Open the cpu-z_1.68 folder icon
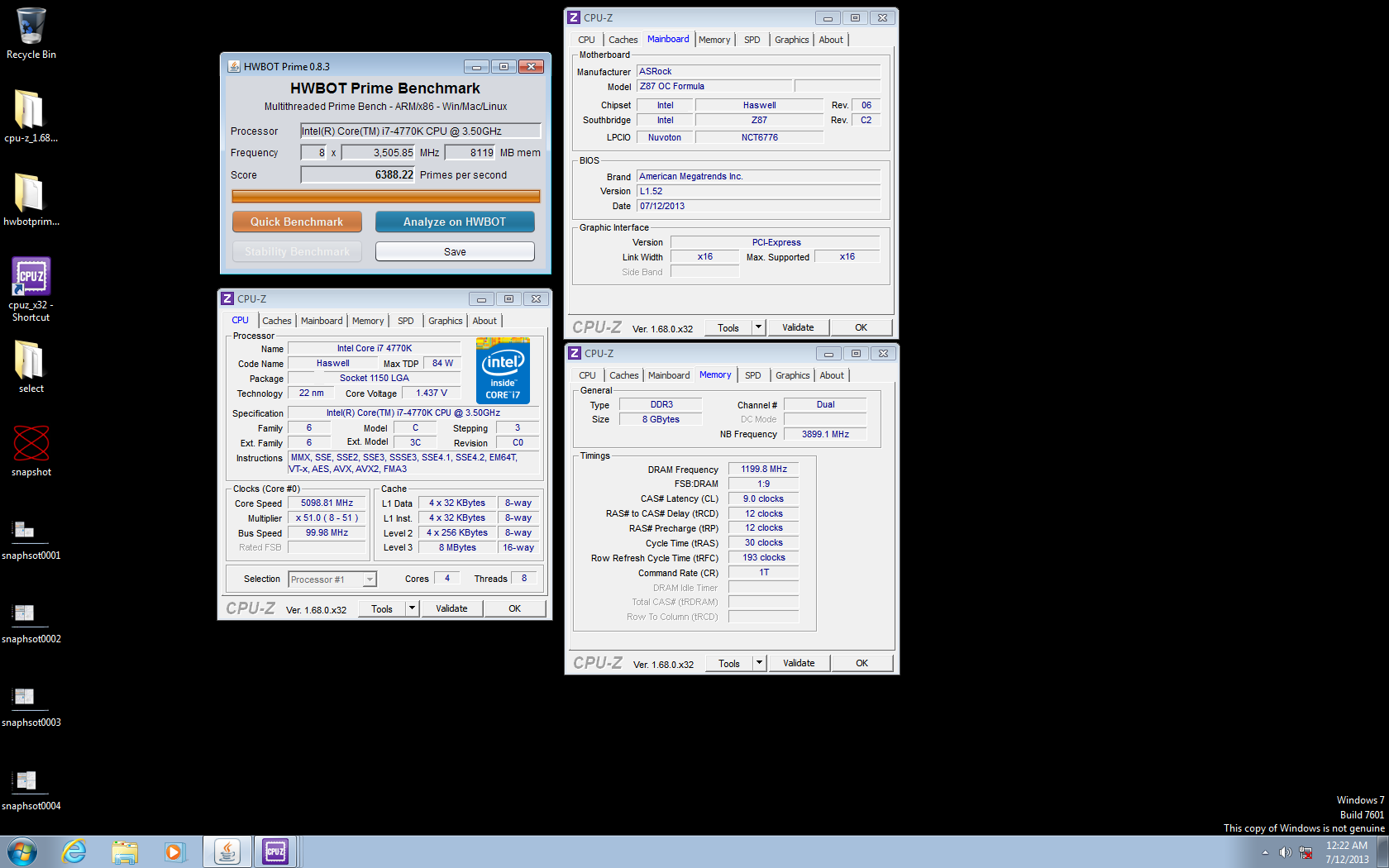 coord(31,116)
